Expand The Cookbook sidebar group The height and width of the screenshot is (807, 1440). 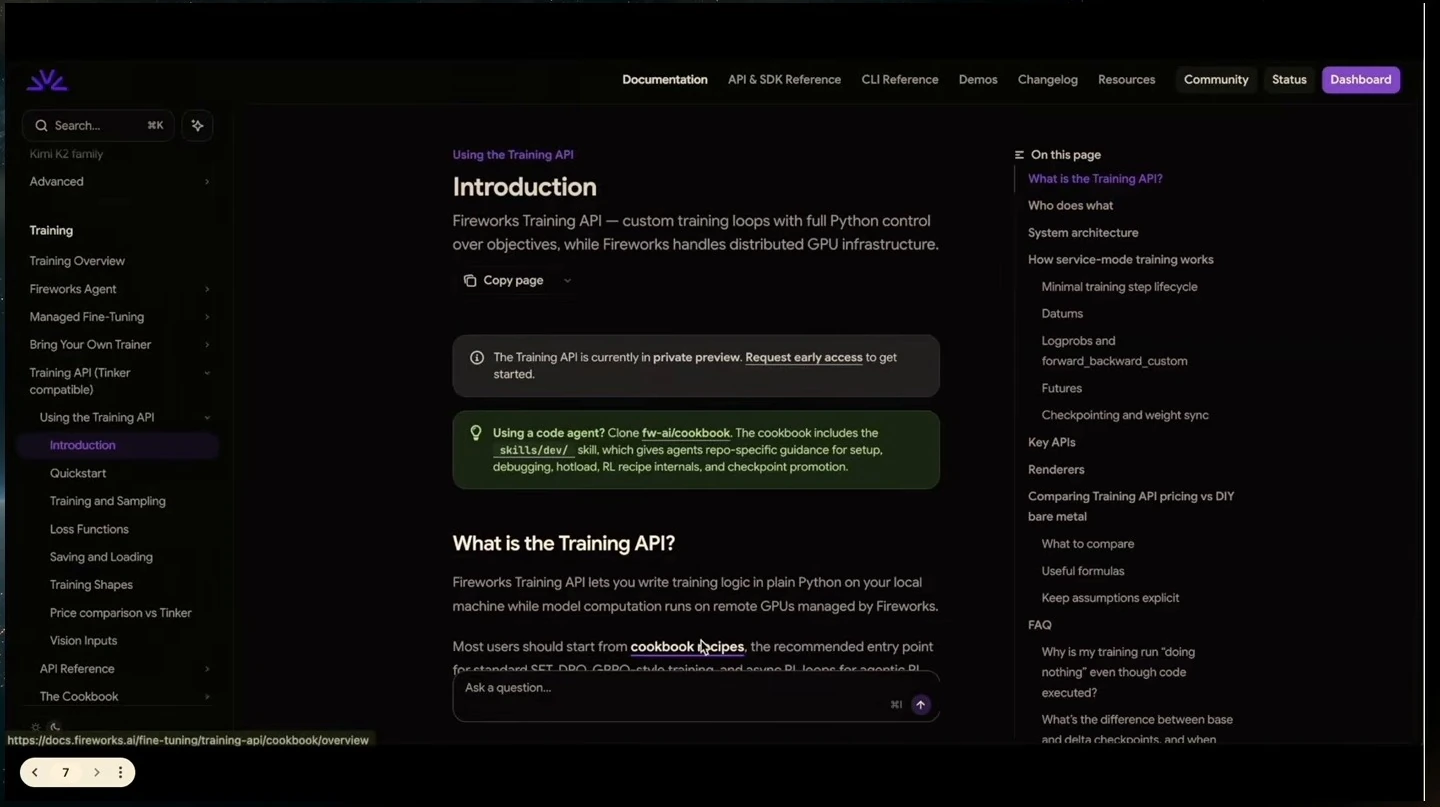tap(207, 697)
